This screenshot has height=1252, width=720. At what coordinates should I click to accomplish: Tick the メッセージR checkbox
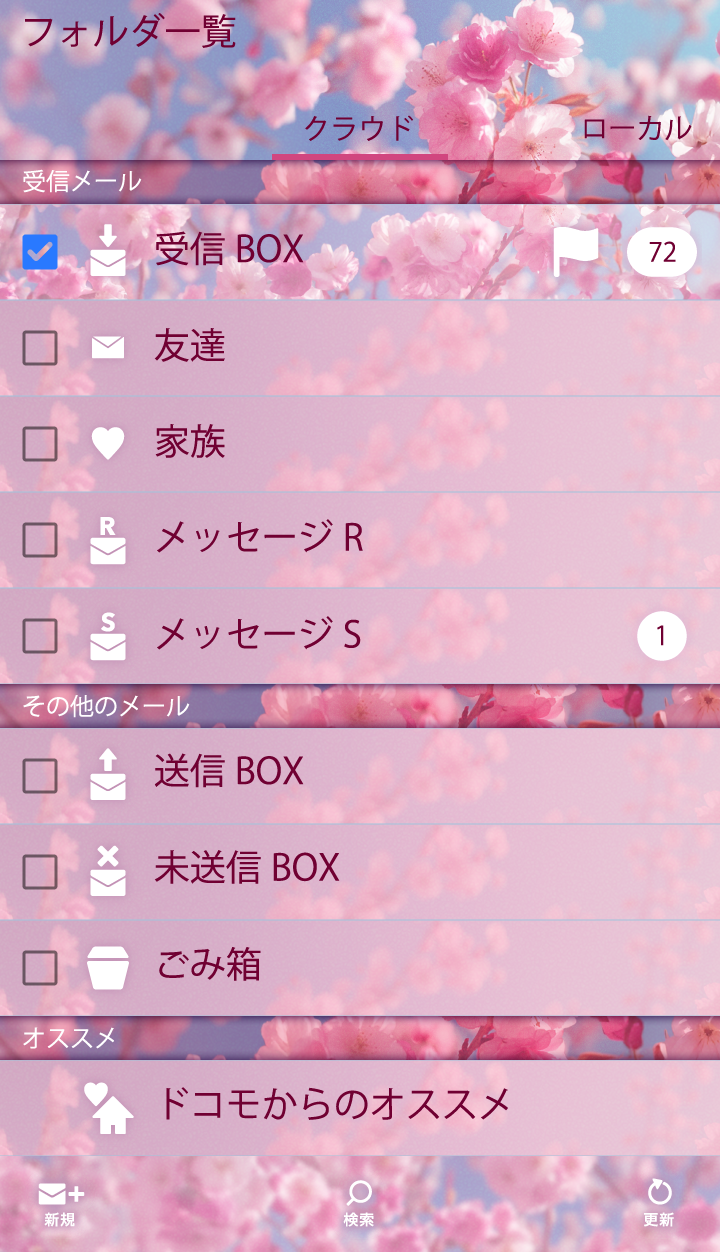(40, 540)
